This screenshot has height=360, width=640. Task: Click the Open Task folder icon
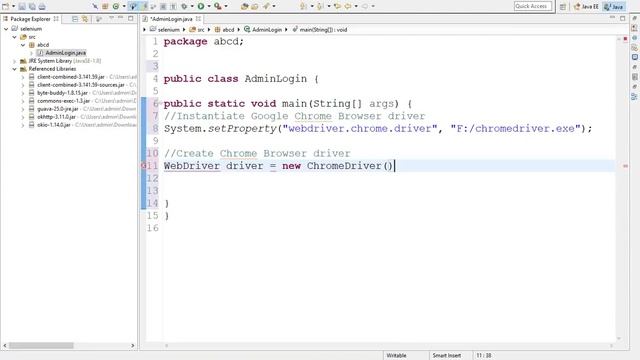255,6
